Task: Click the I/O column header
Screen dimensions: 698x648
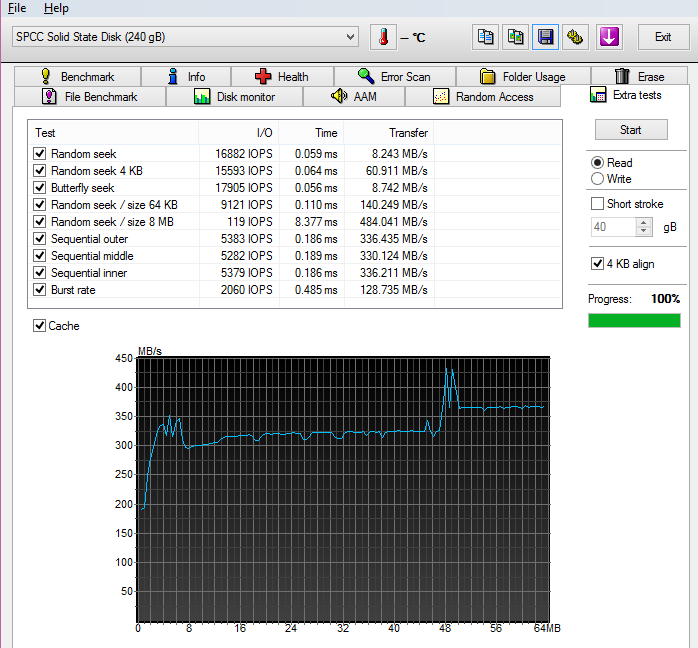Action: (x=239, y=133)
